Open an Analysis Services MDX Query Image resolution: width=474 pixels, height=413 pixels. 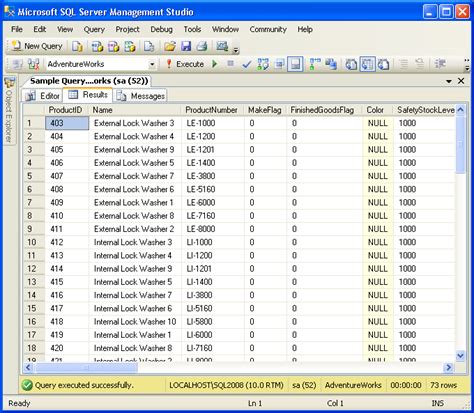pos(97,47)
